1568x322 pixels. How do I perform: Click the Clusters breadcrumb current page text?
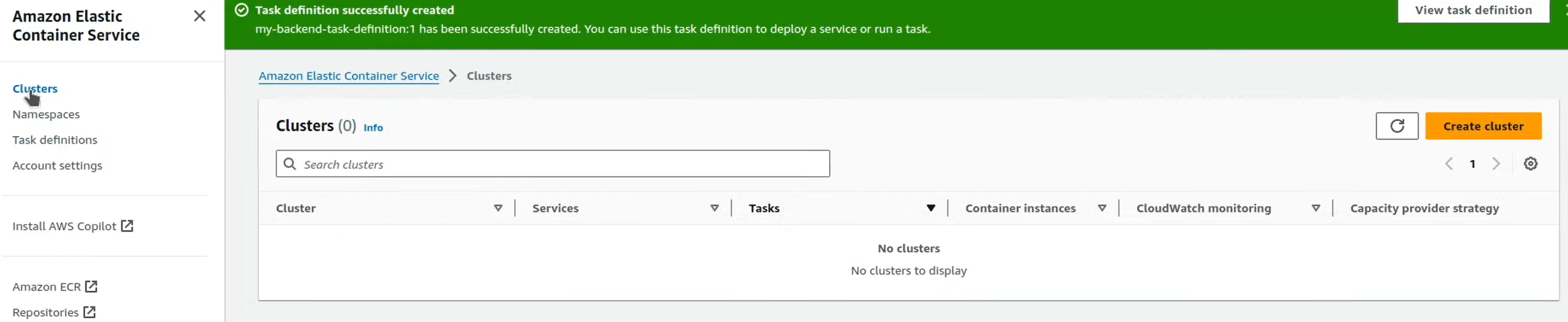489,76
